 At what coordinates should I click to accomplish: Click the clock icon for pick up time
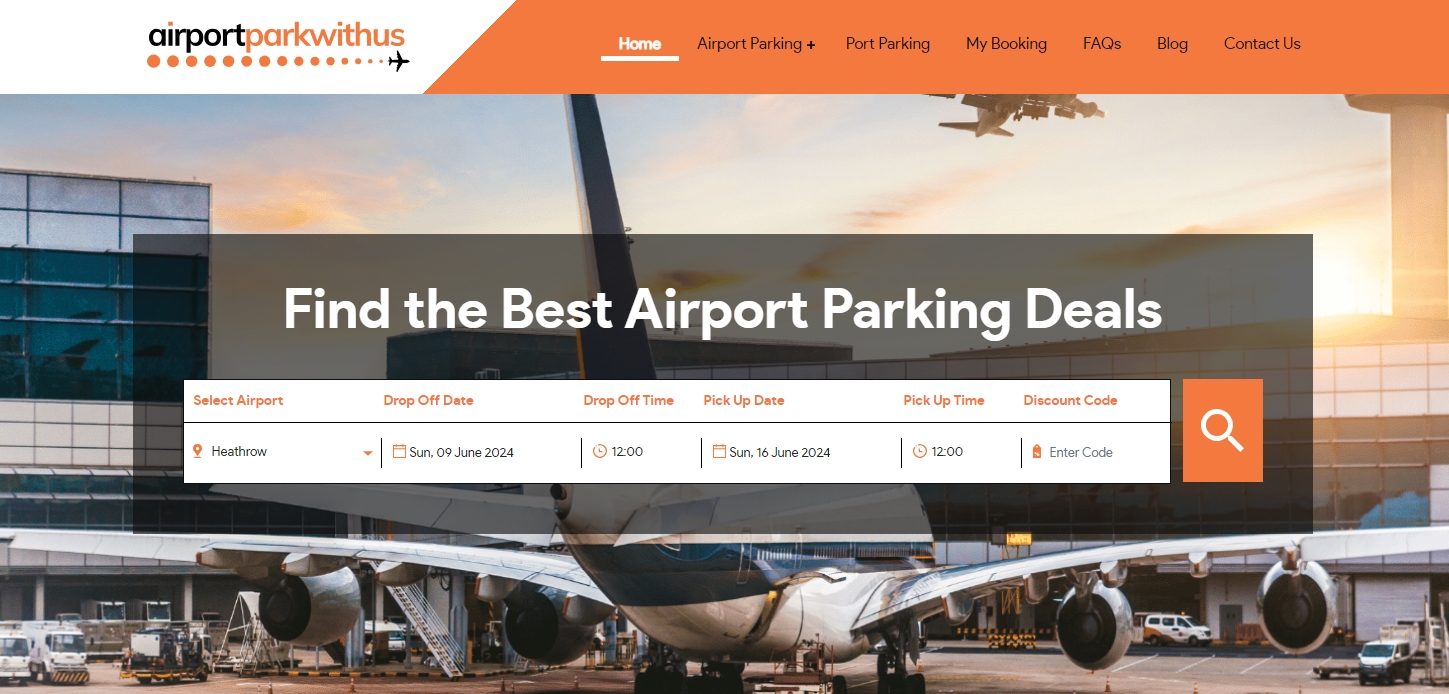920,451
